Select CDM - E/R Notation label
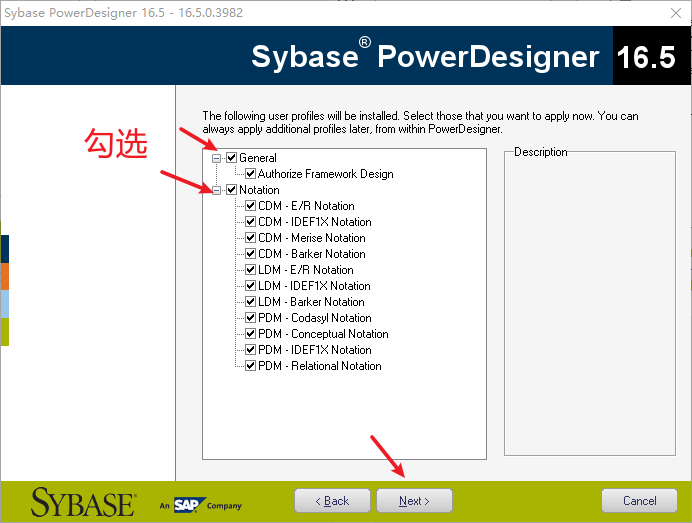Viewport: 692px width, 523px height. coord(306,206)
